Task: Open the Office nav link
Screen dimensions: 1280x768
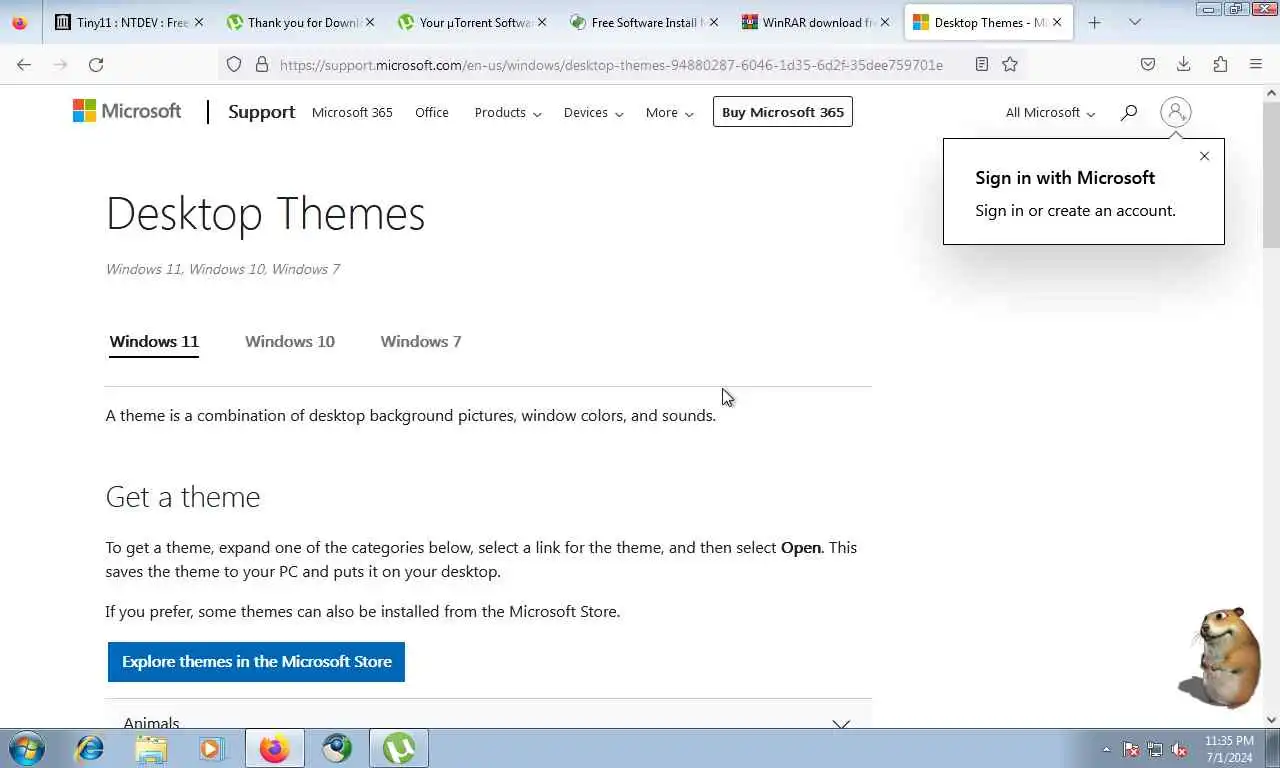Action: point(432,112)
